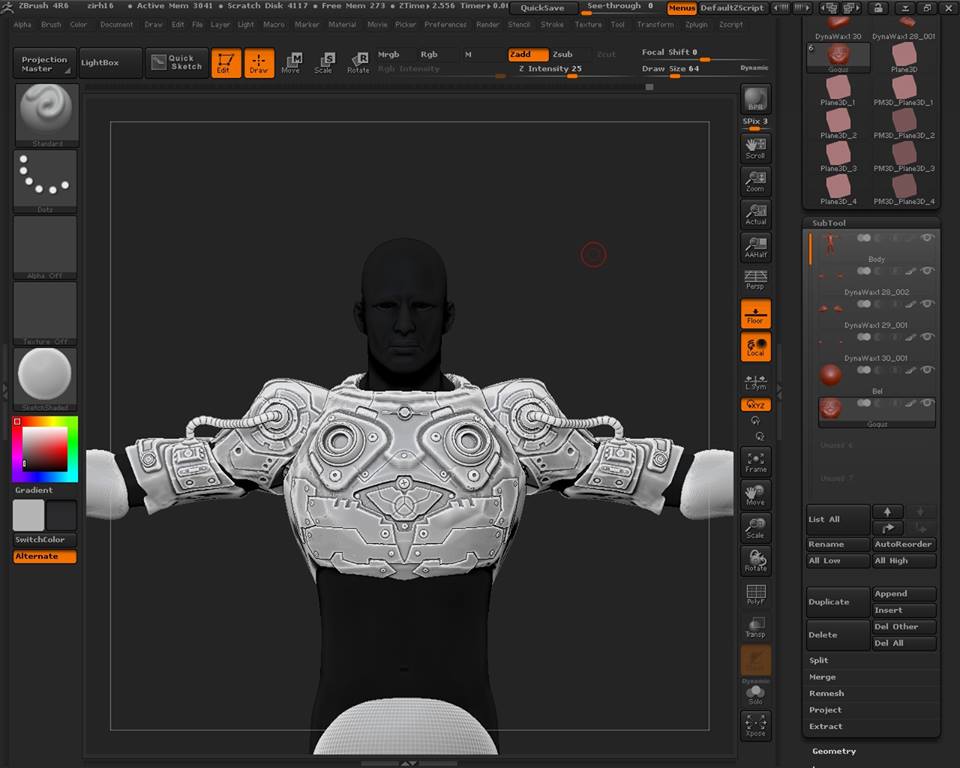
Task: Duplicate the selected subtool
Action: tap(838, 602)
